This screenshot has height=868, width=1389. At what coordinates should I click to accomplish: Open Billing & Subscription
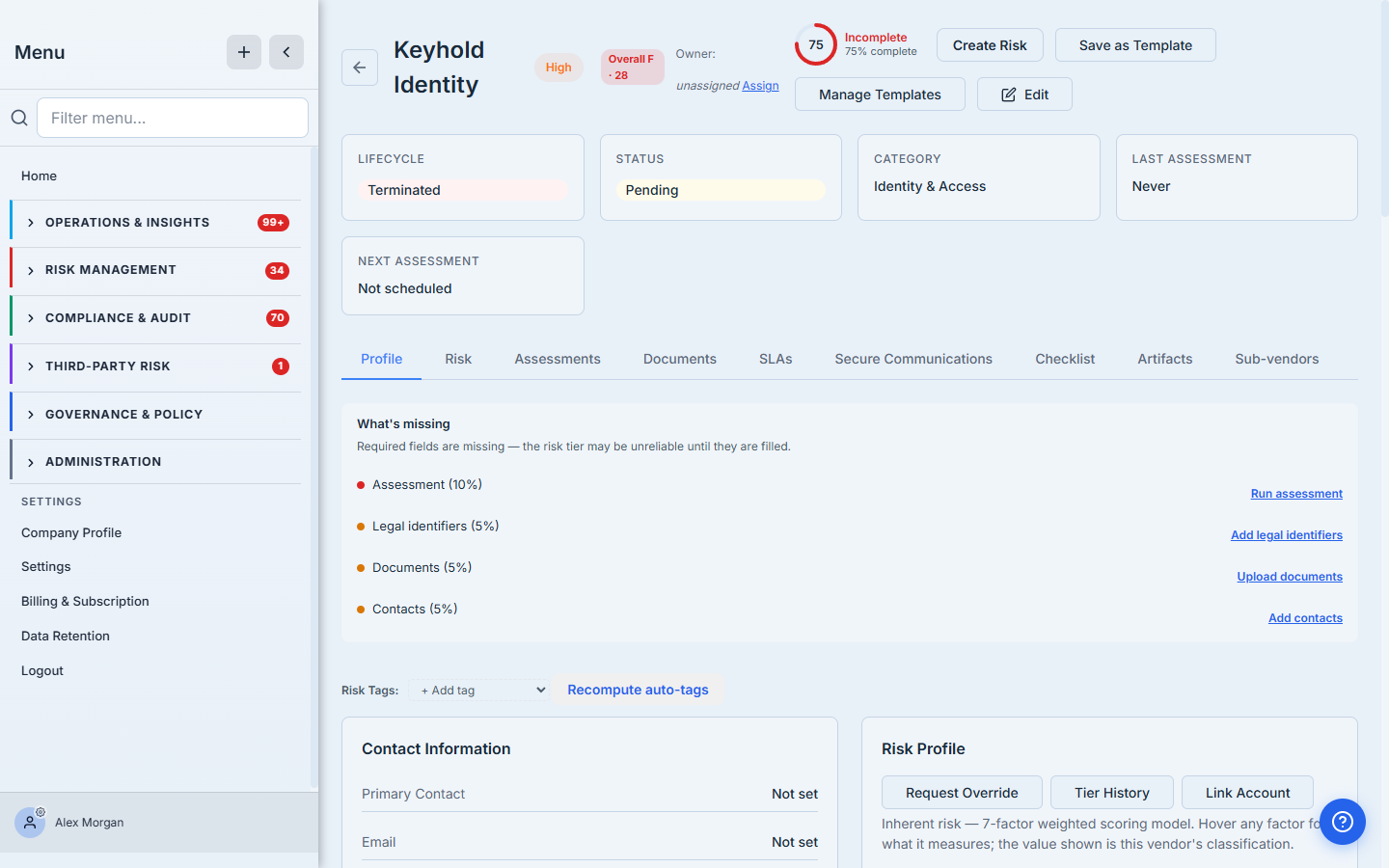[85, 601]
